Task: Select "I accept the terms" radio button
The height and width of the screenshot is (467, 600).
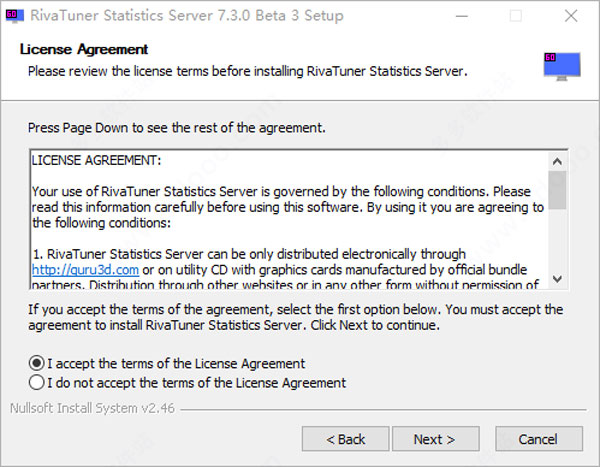Action: tap(38, 363)
